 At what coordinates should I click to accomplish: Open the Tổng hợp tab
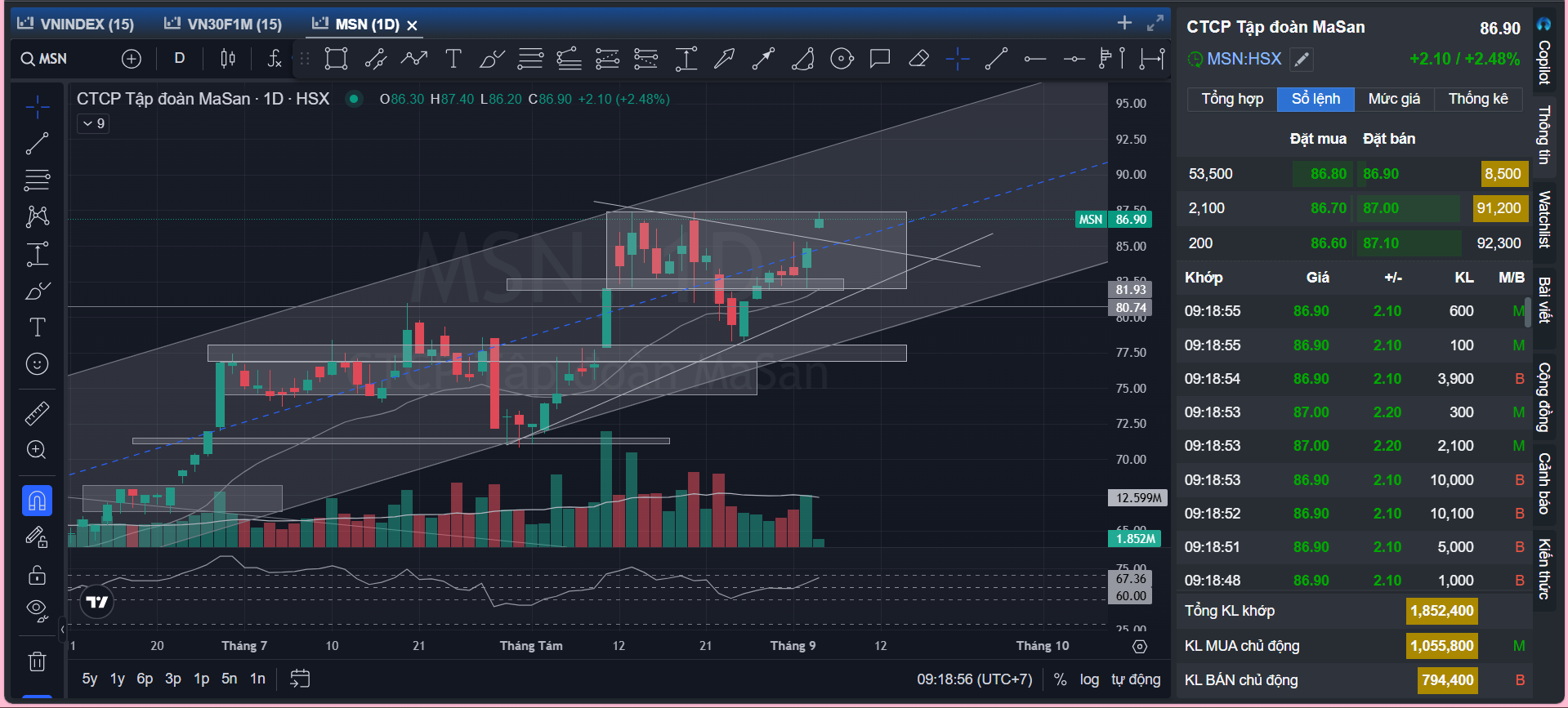pyautogui.click(x=1232, y=99)
